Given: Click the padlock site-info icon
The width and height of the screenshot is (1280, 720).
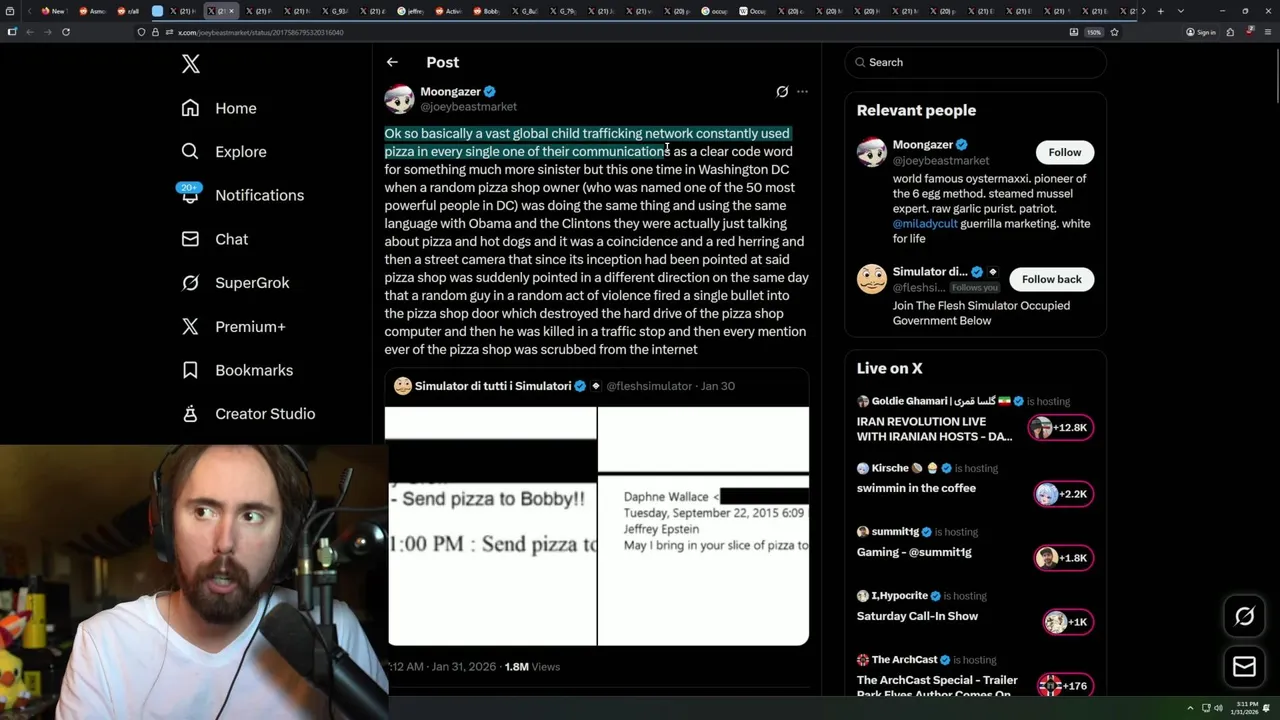Looking at the screenshot, I should [x=155, y=32].
